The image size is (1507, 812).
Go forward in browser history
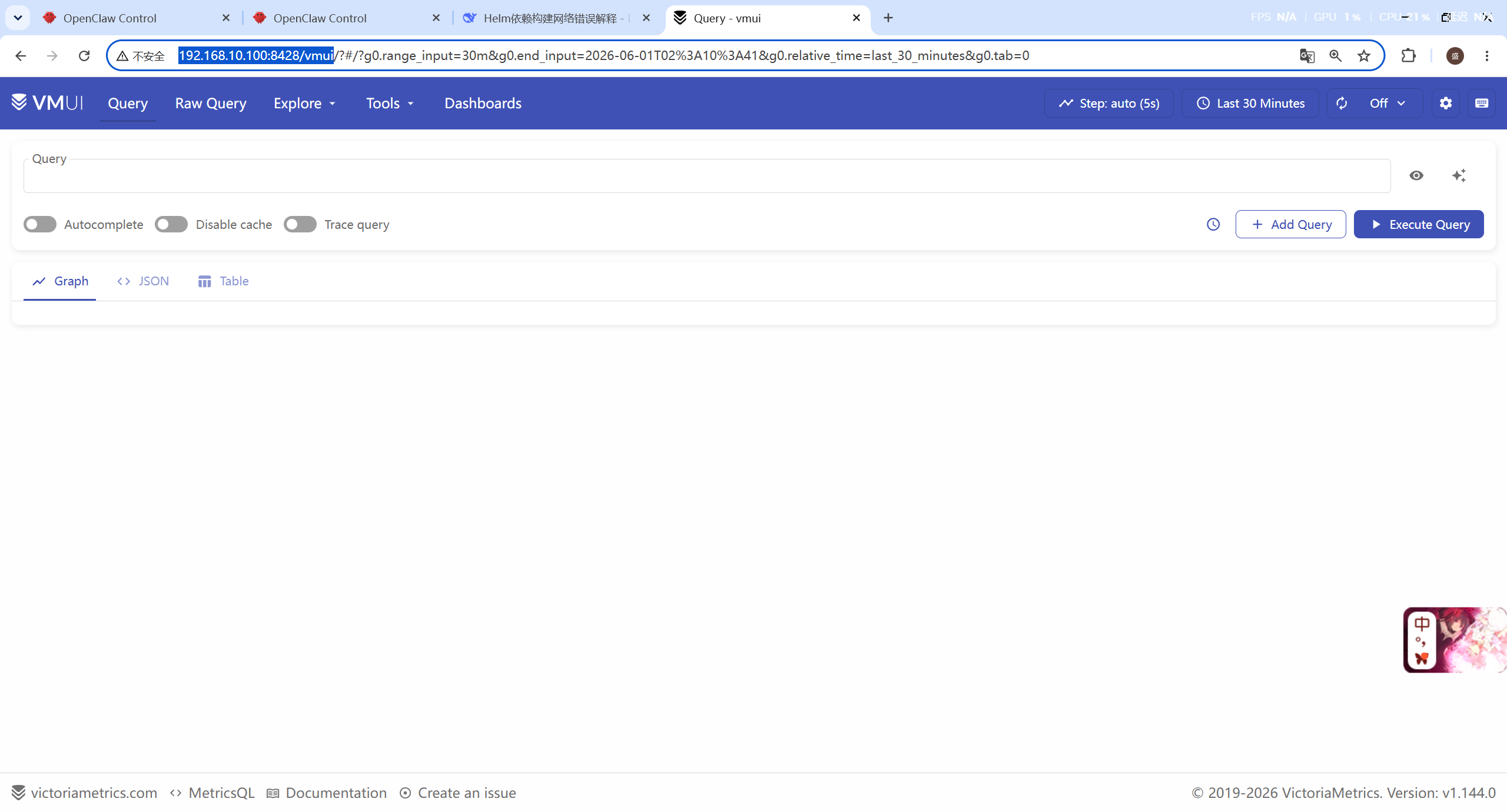[x=52, y=55]
